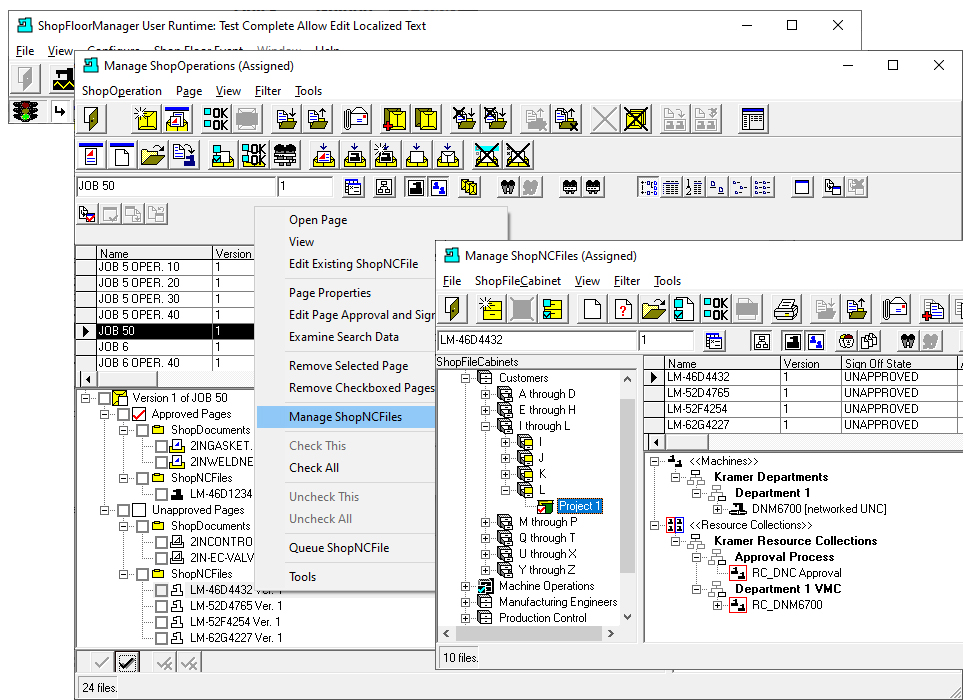This screenshot has width=963, height=700.
Task: Open the Filter menu in Manage ShopNCFiles
Action: 626,281
